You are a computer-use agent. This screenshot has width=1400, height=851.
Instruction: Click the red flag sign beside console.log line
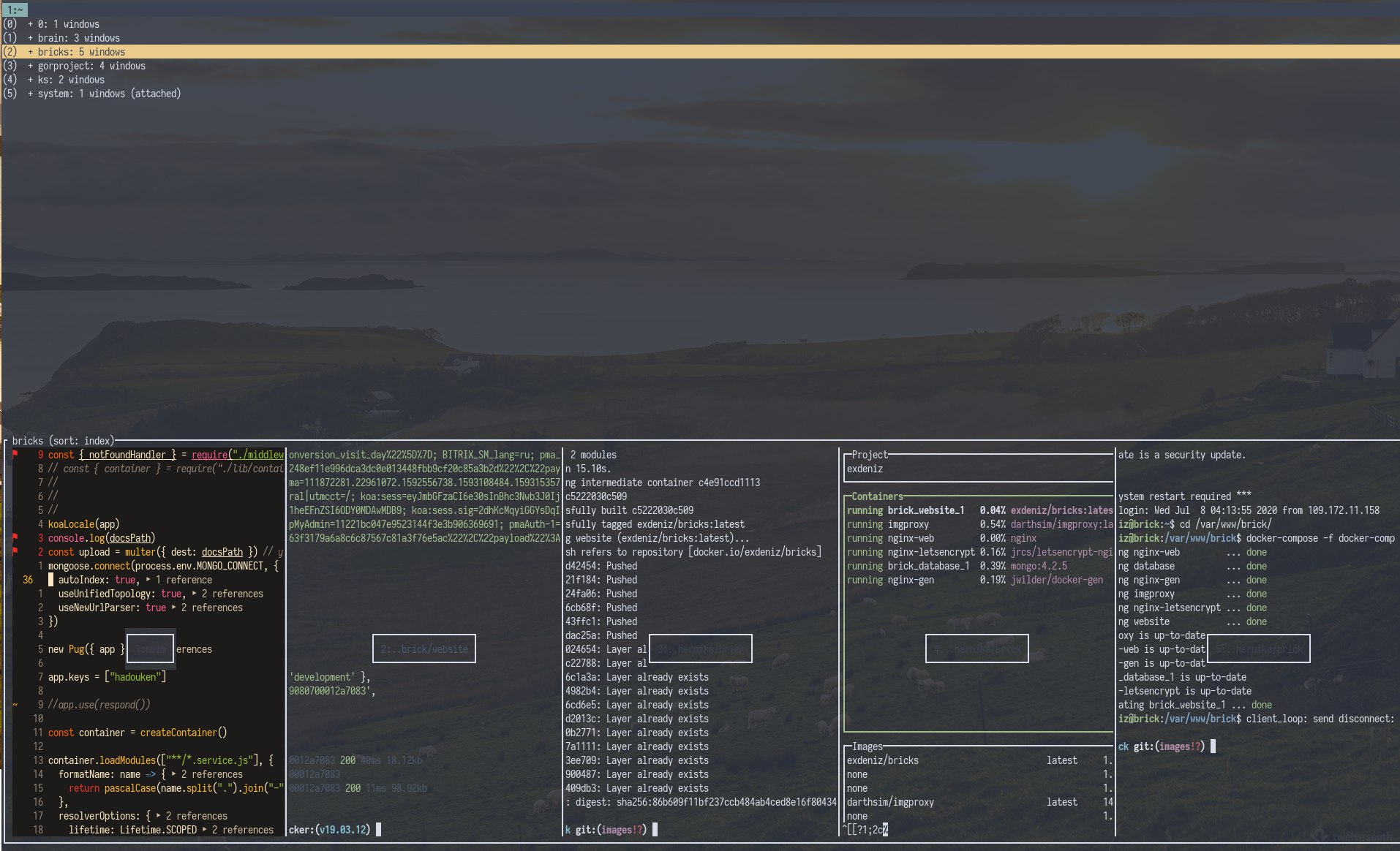(15, 538)
